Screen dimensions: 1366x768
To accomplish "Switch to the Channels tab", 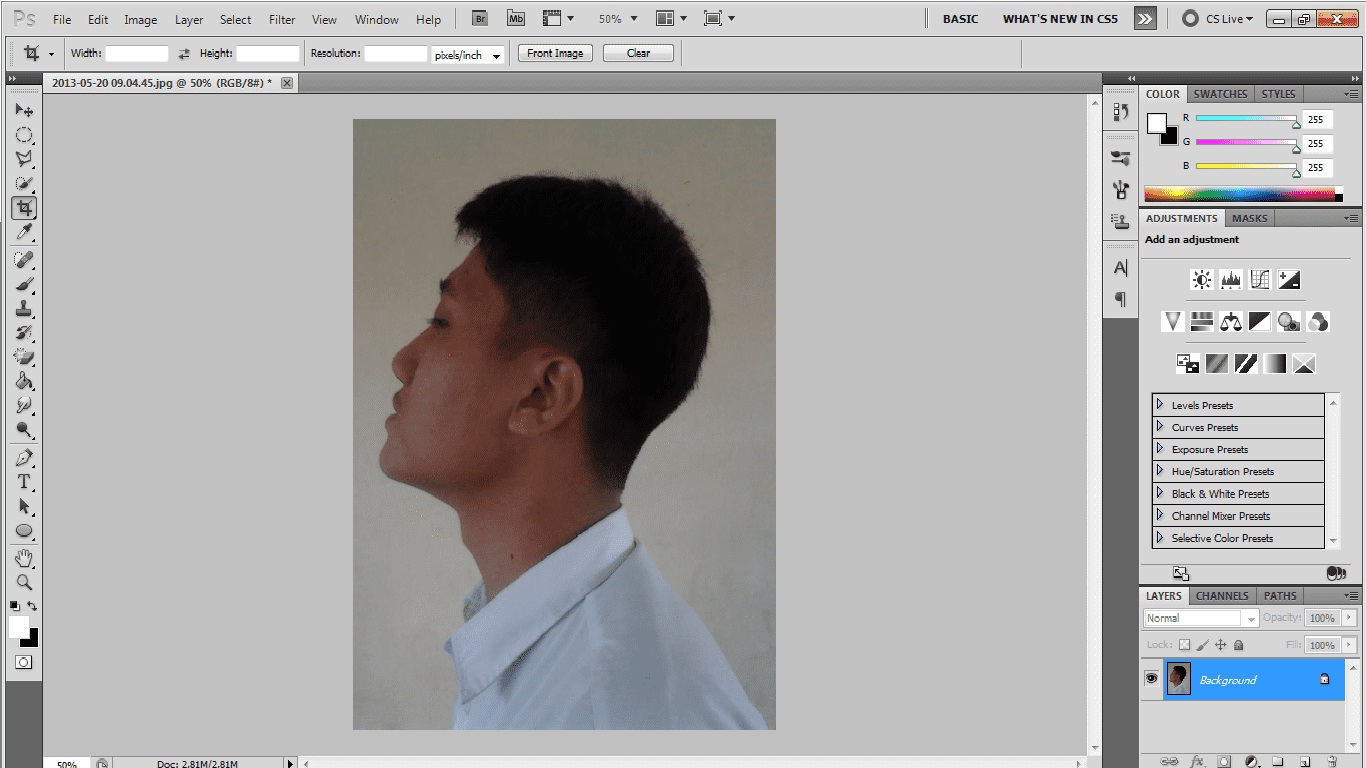I will (x=1221, y=595).
